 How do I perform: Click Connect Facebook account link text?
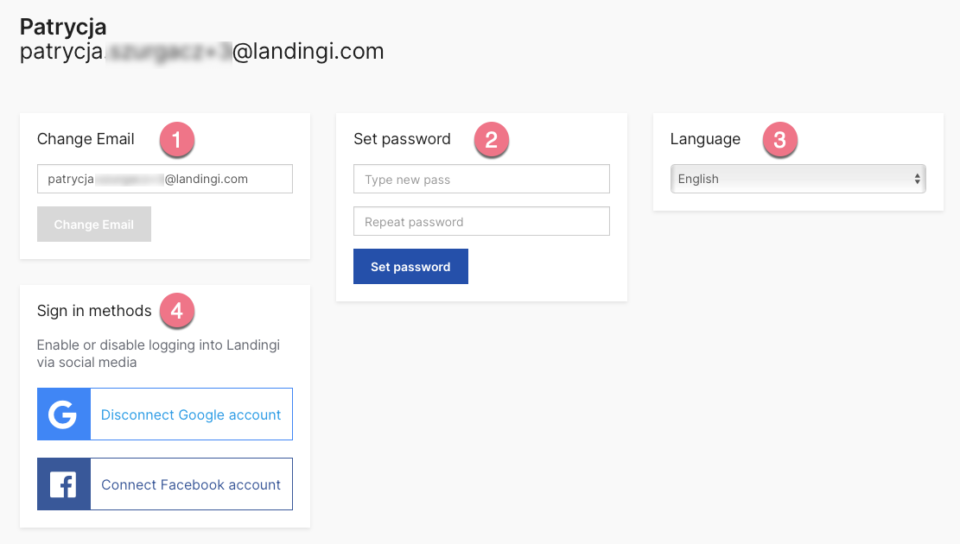point(191,485)
